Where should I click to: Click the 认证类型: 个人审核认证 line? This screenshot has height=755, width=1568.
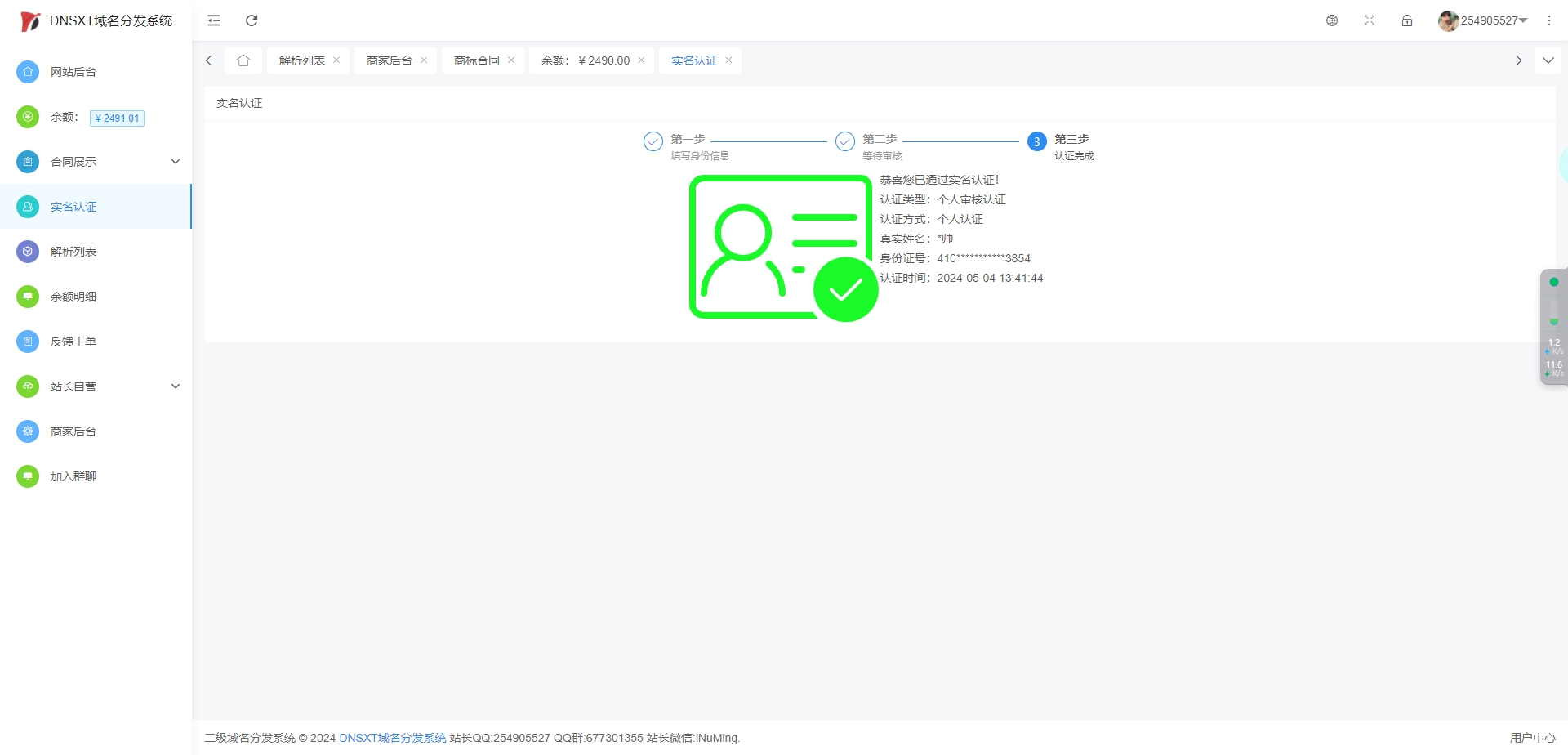(942, 199)
